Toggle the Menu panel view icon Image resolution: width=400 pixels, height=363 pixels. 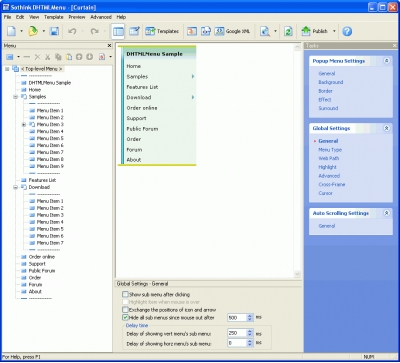(x=118, y=31)
